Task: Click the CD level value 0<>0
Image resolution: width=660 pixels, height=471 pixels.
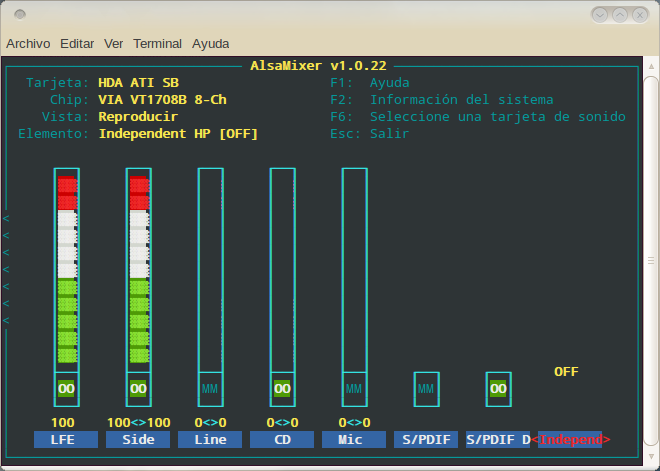Action: coord(282,422)
